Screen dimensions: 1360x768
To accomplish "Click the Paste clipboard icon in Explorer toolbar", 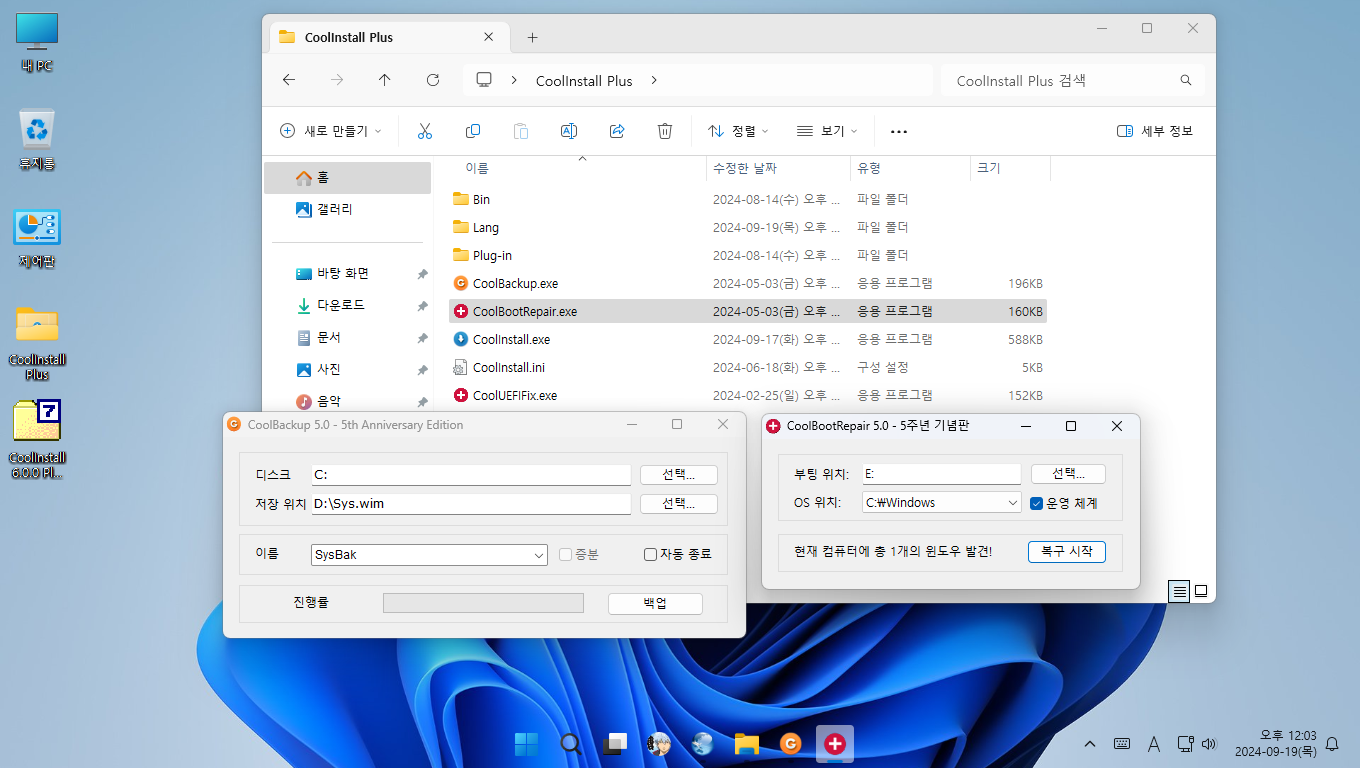I will point(521,131).
